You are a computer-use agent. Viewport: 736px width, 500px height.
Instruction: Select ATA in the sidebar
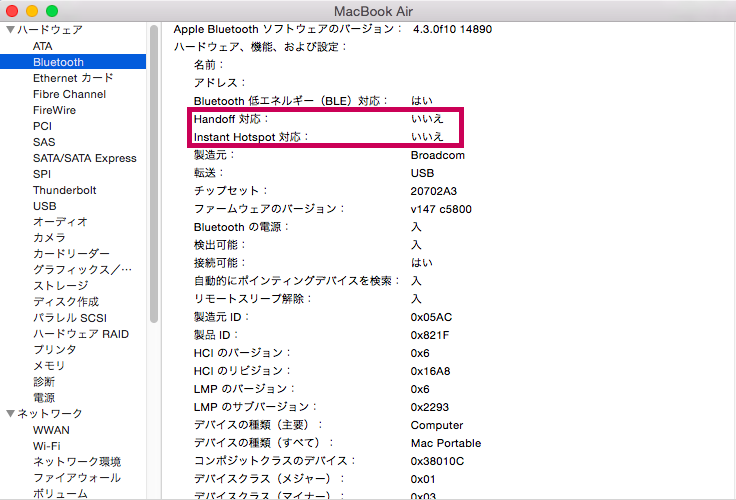(43, 46)
